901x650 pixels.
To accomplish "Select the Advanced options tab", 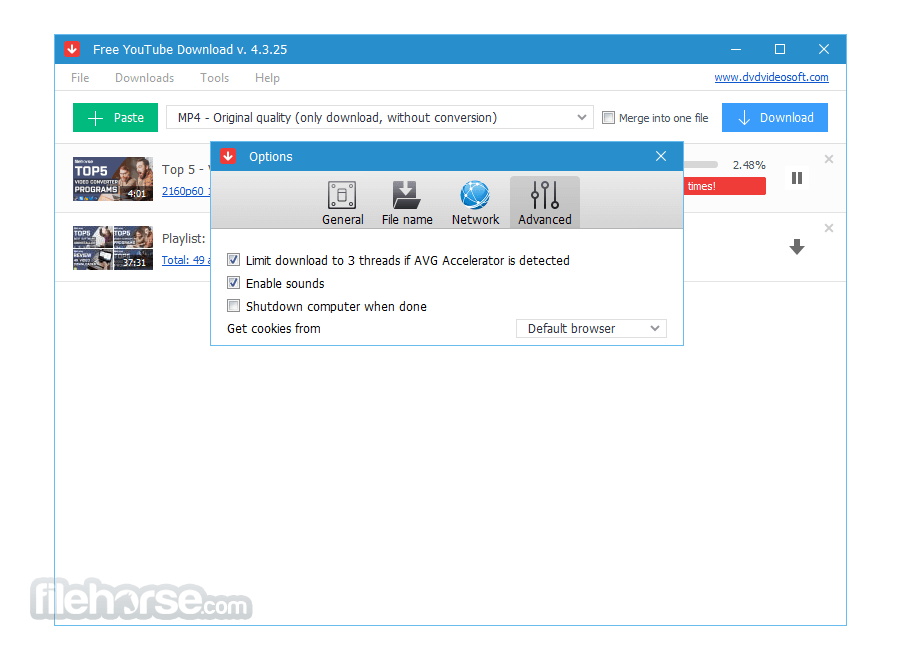I will pyautogui.click(x=545, y=203).
